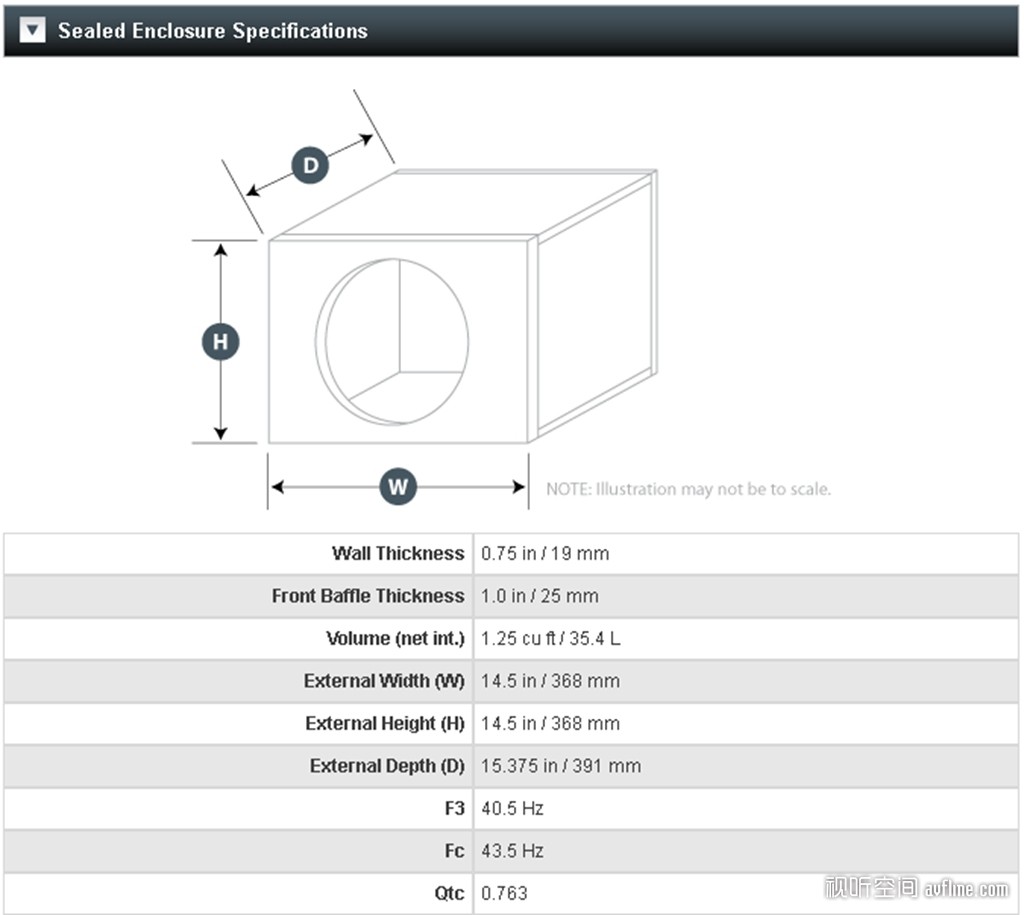Screen dimensions: 1024x915
Task: Click the External Height (H) label
Action: pos(385,723)
